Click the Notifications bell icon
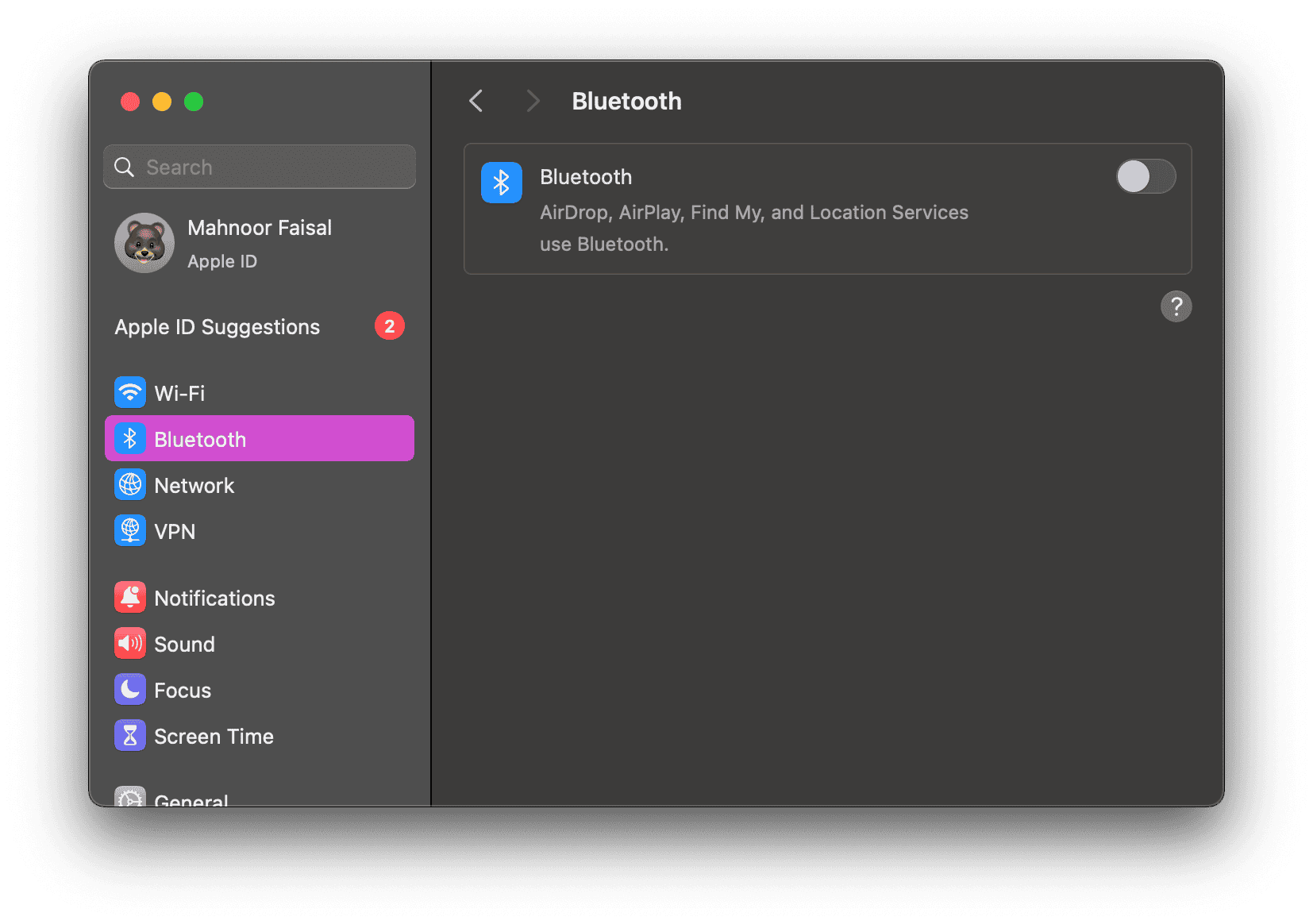The image size is (1313, 924). coord(130,598)
